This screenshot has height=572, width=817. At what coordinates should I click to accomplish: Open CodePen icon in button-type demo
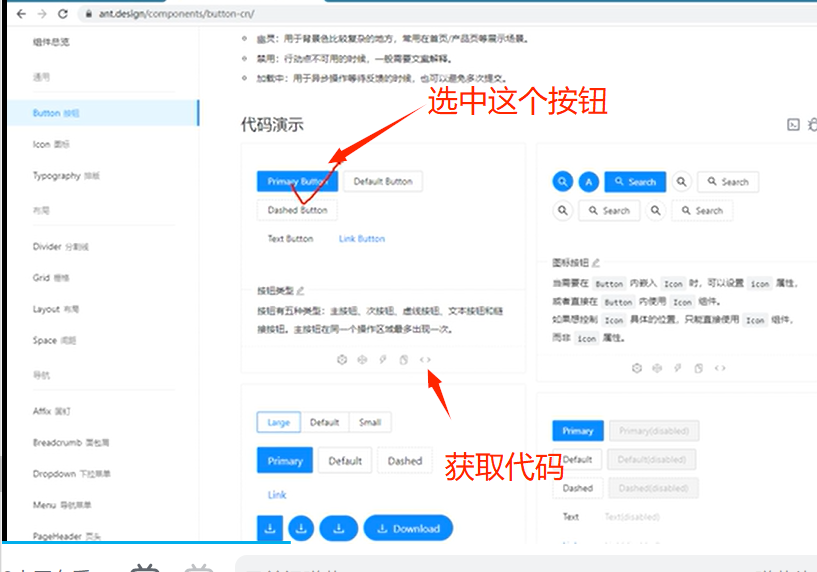point(362,359)
